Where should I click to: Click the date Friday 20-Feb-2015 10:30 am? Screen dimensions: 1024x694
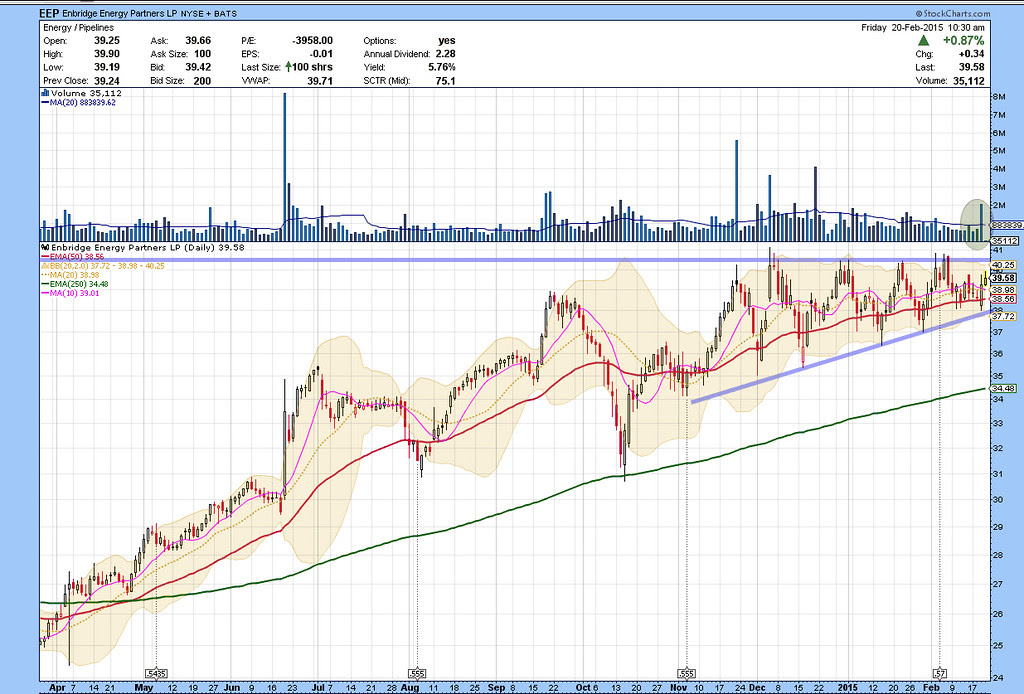tap(922, 27)
